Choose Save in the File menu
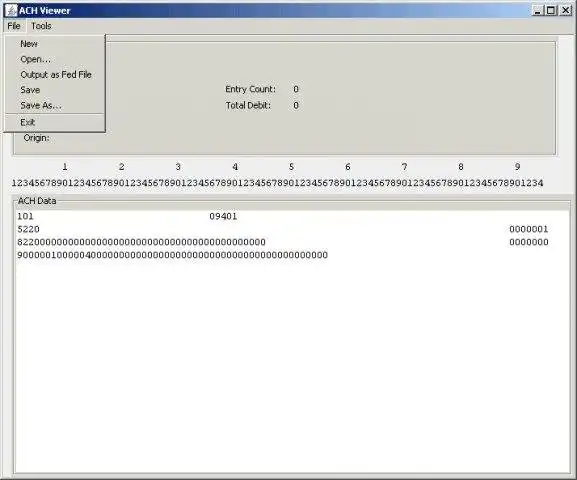Viewport: 577px width, 480px height. click(x=54, y=90)
